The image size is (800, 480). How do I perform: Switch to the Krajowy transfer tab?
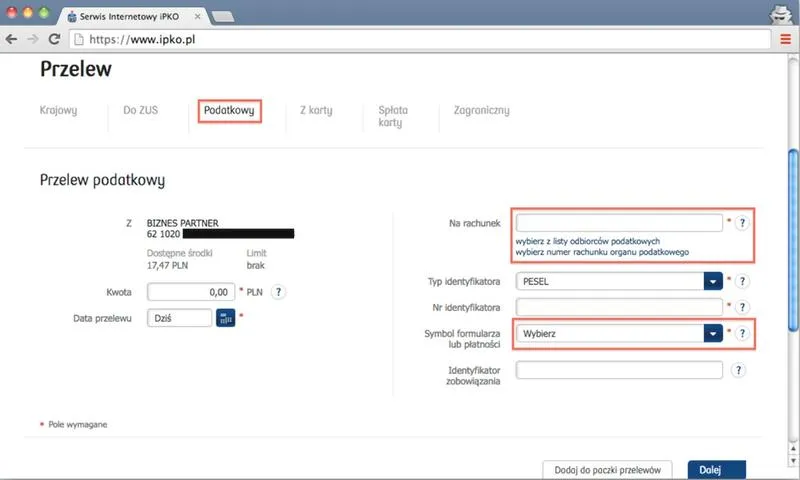pos(58,110)
